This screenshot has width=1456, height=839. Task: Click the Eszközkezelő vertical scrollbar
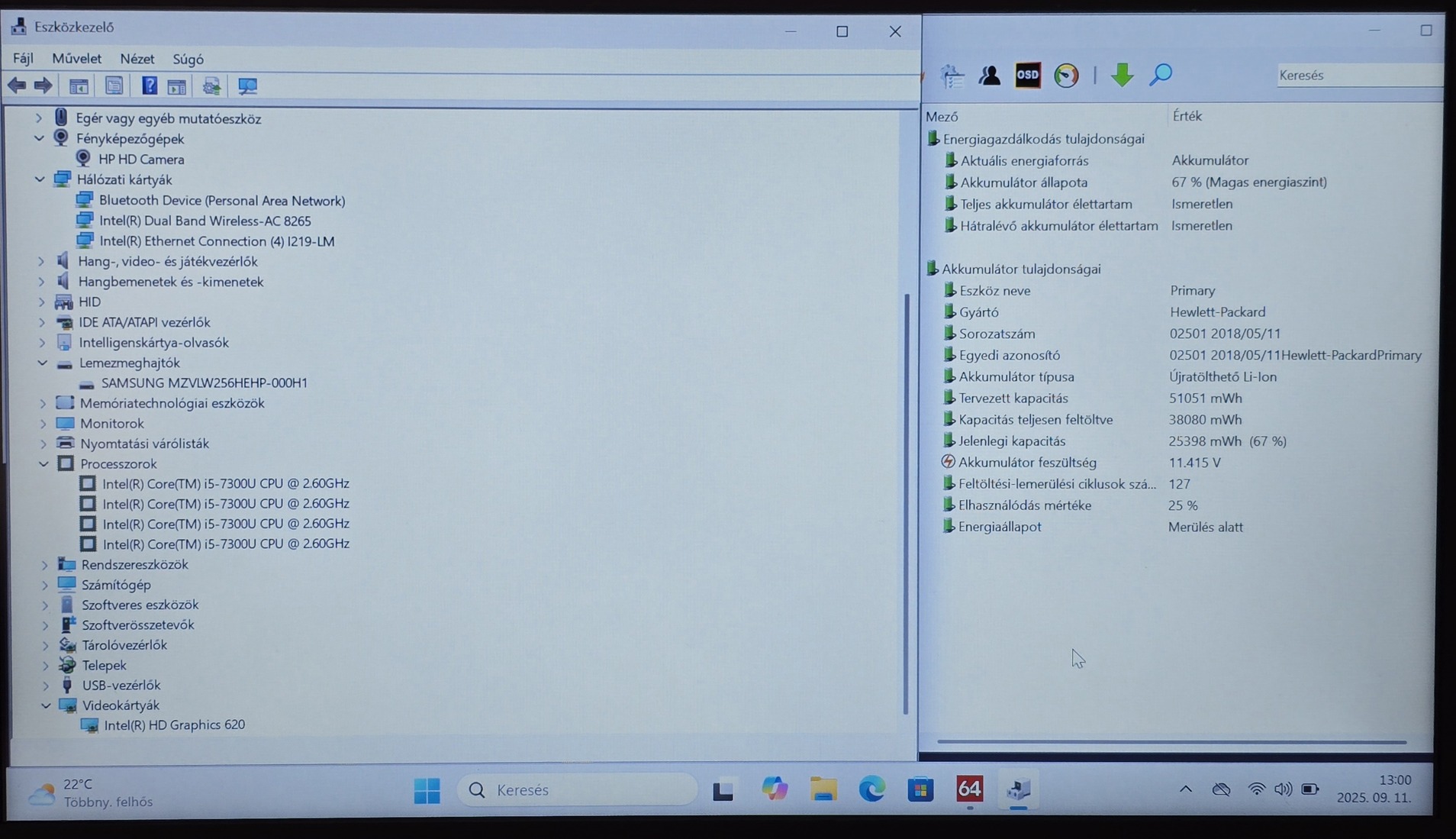pos(907,504)
